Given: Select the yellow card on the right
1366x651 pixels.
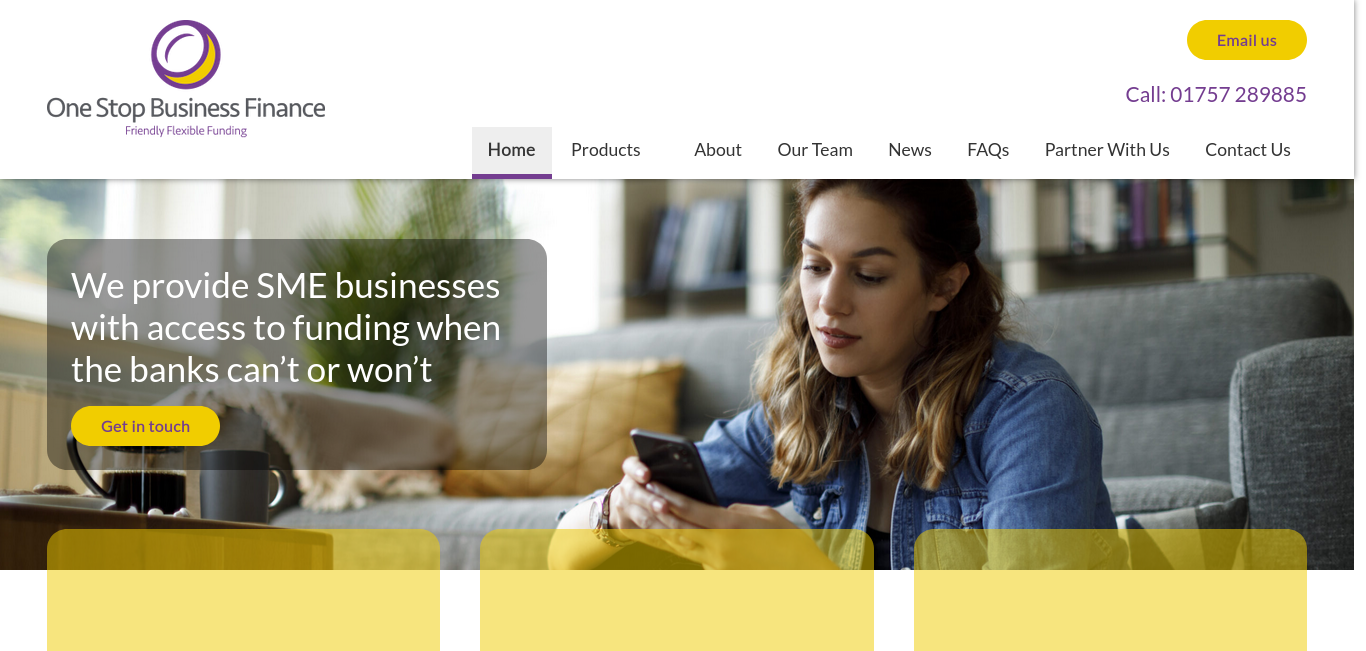Looking at the screenshot, I should click(x=1110, y=590).
